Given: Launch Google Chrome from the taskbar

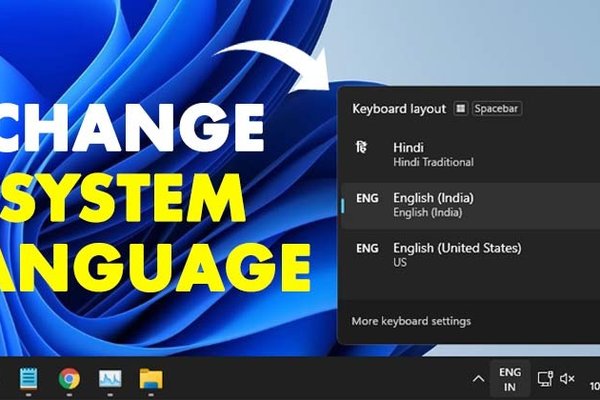Looking at the screenshot, I should click(x=69, y=379).
